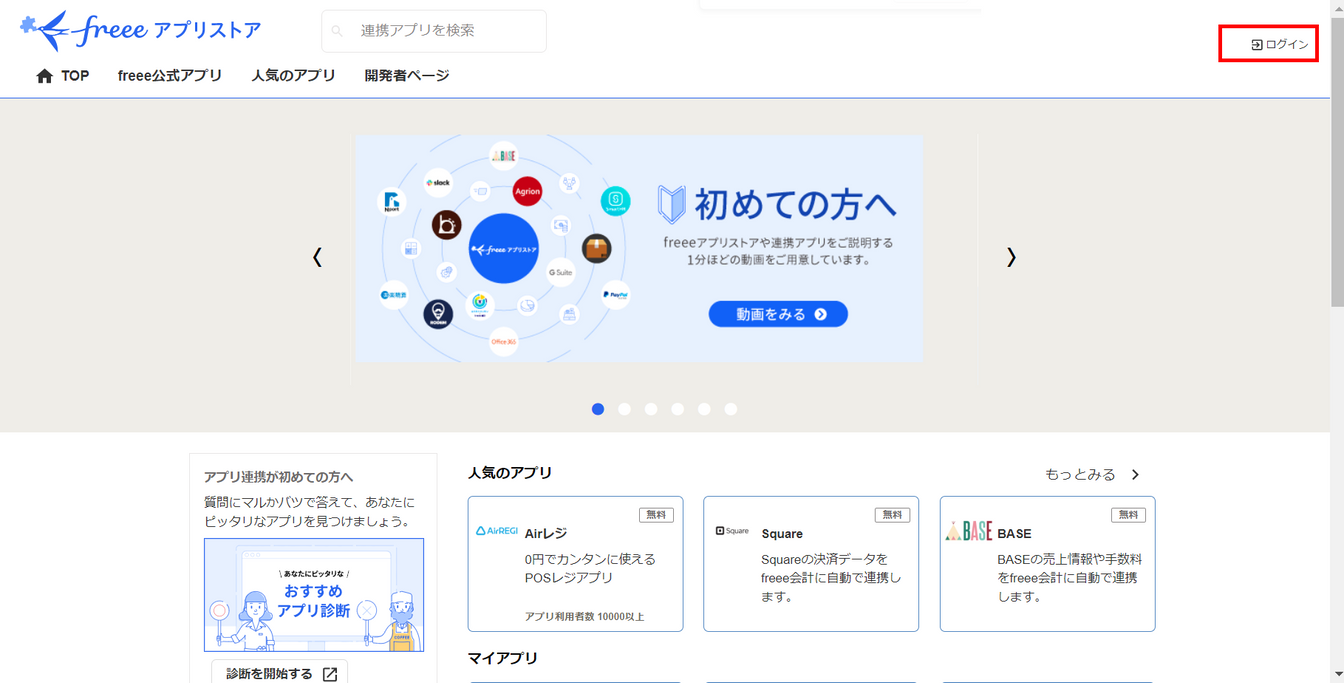Switch to the fourth carousel pagination dot
Viewport: 1344px width, 683px height.
(x=678, y=409)
